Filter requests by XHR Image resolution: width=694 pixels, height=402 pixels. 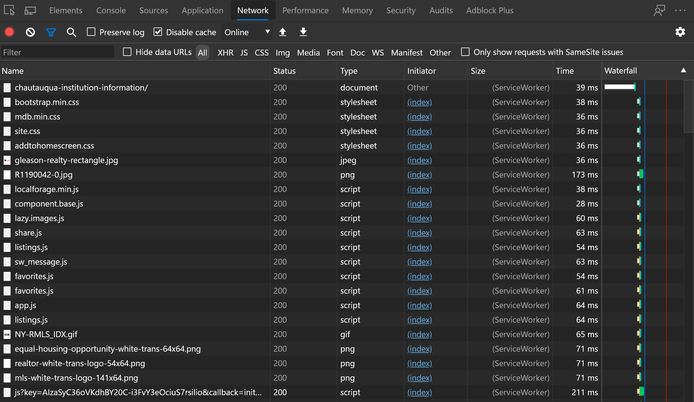coord(225,52)
